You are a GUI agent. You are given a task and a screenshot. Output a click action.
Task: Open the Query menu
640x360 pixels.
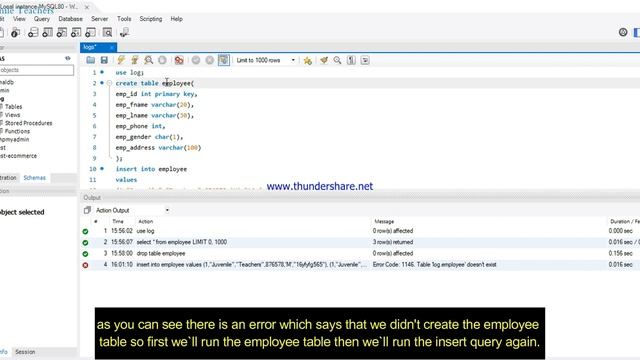point(42,19)
